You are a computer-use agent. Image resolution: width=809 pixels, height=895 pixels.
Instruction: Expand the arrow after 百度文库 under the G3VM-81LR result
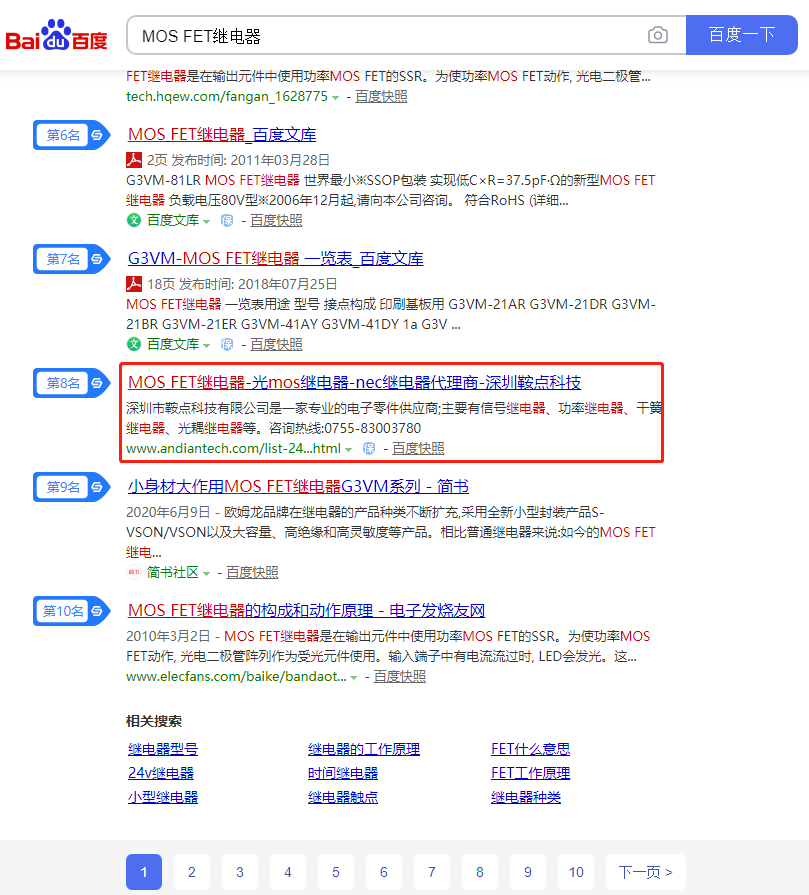point(207,221)
